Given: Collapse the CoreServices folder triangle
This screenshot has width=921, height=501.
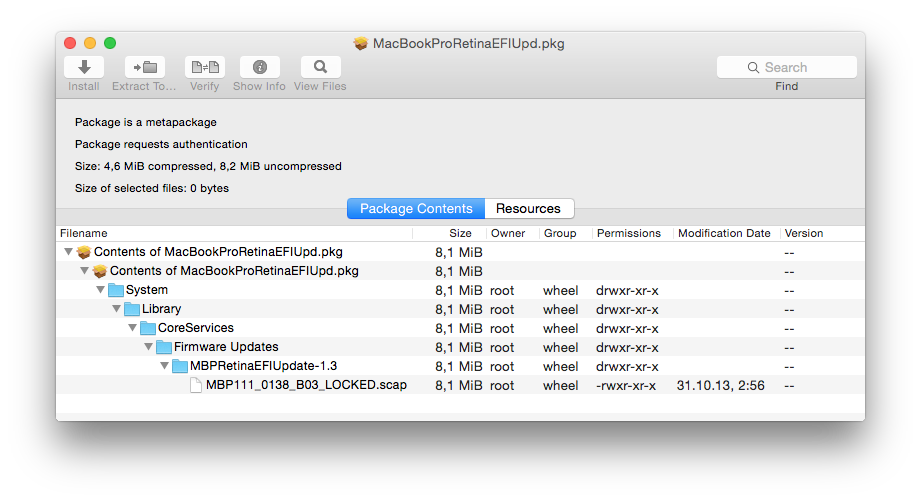Looking at the screenshot, I should tap(133, 328).
